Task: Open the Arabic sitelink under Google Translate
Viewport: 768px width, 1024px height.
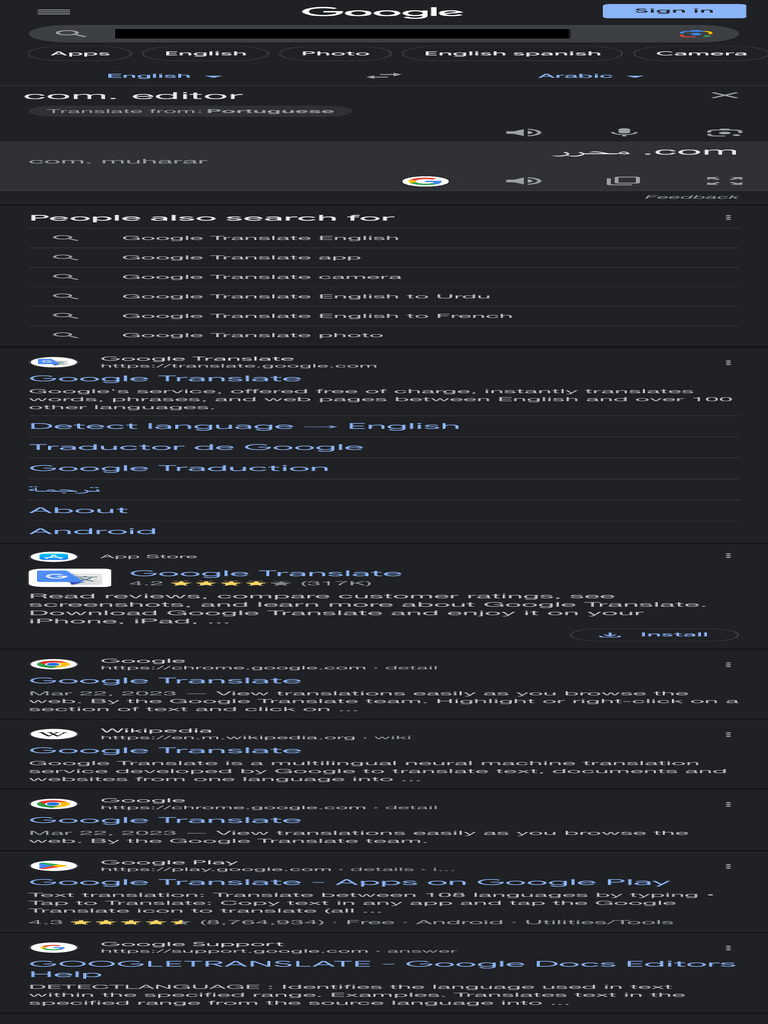Action: click(x=65, y=489)
